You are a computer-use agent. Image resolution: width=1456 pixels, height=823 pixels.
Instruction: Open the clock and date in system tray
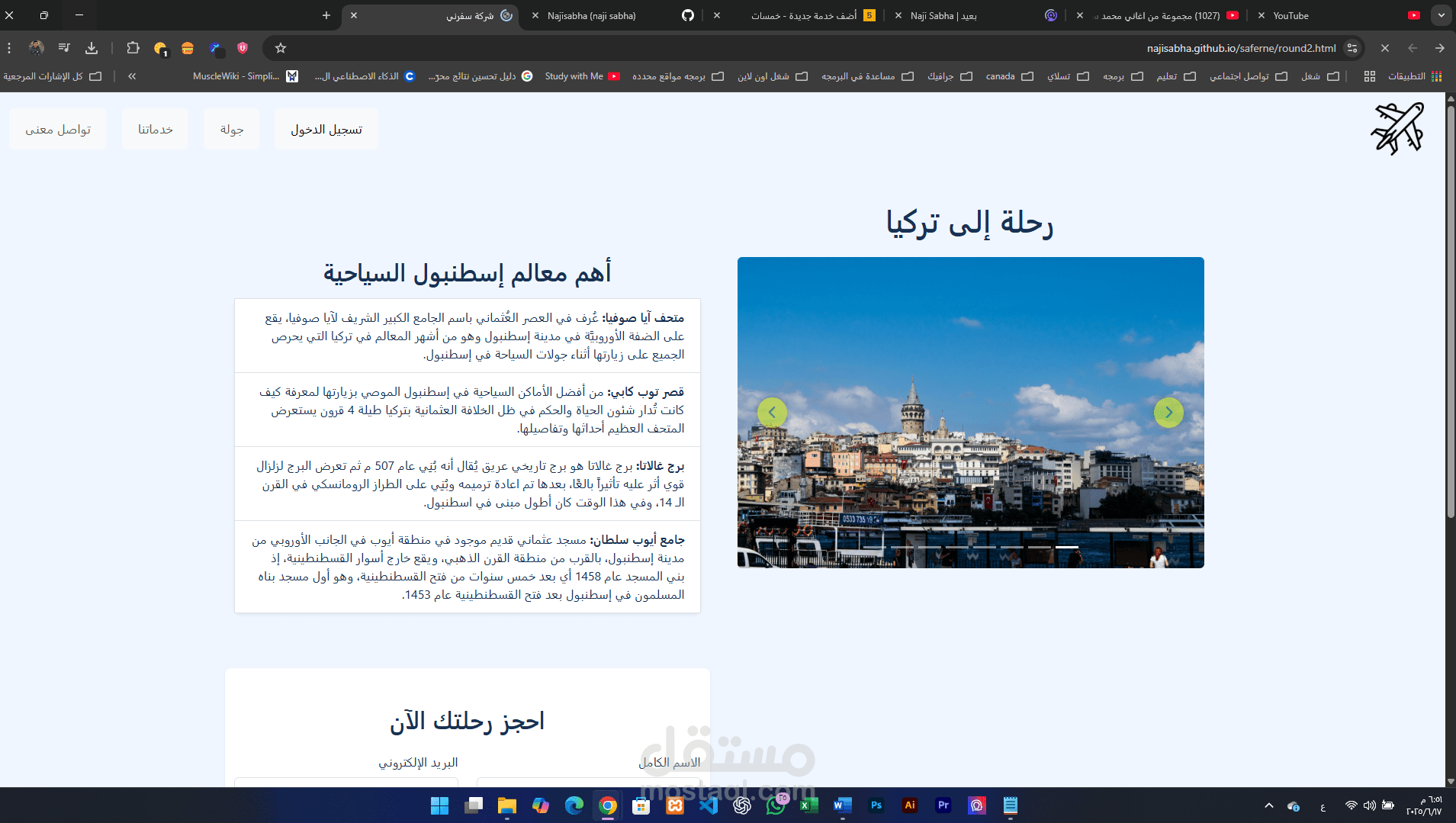1424,805
